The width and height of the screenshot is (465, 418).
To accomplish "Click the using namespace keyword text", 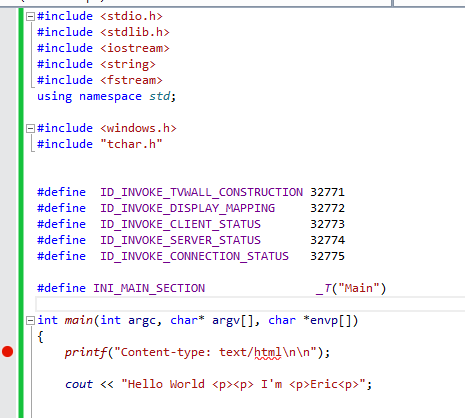I will [x=89, y=97].
